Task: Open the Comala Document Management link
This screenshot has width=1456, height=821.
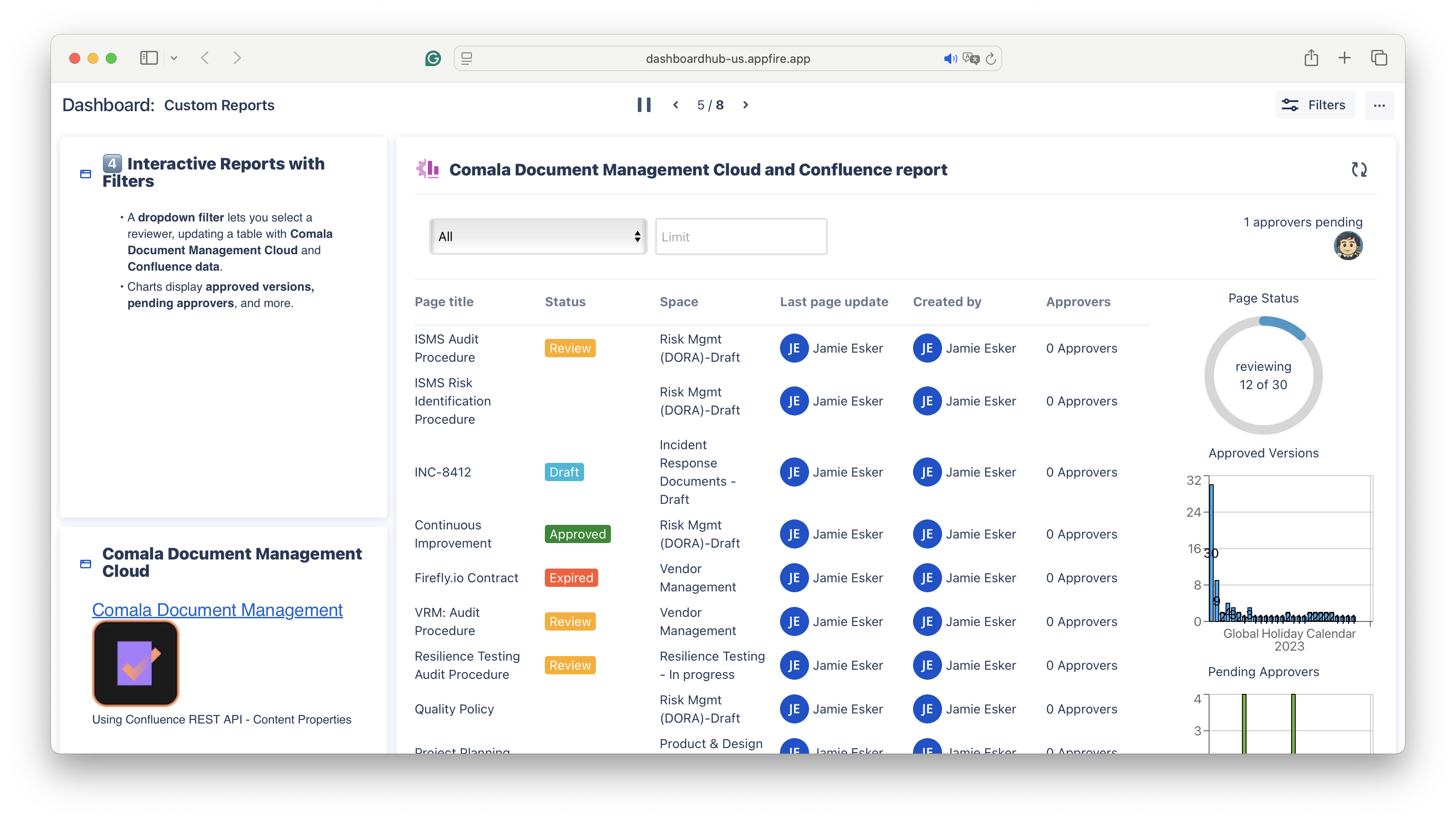Action: [217, 610]
